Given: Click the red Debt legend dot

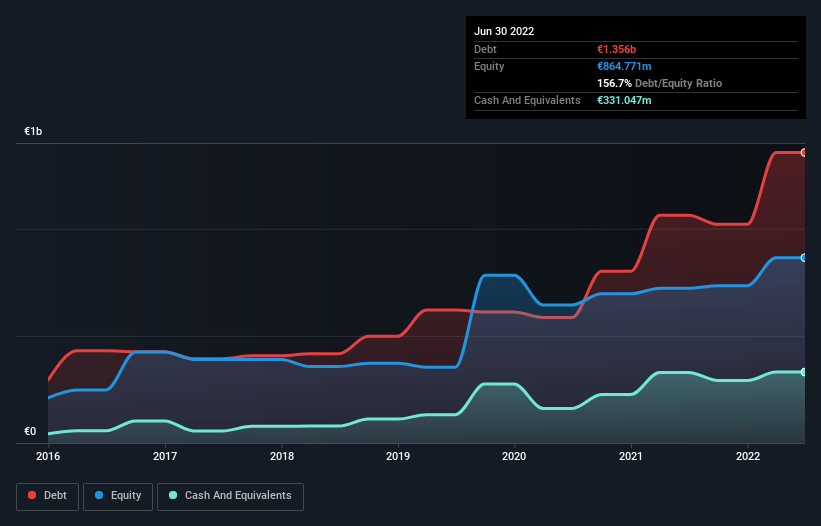Looking at the screenshot, I should [32, 495].
